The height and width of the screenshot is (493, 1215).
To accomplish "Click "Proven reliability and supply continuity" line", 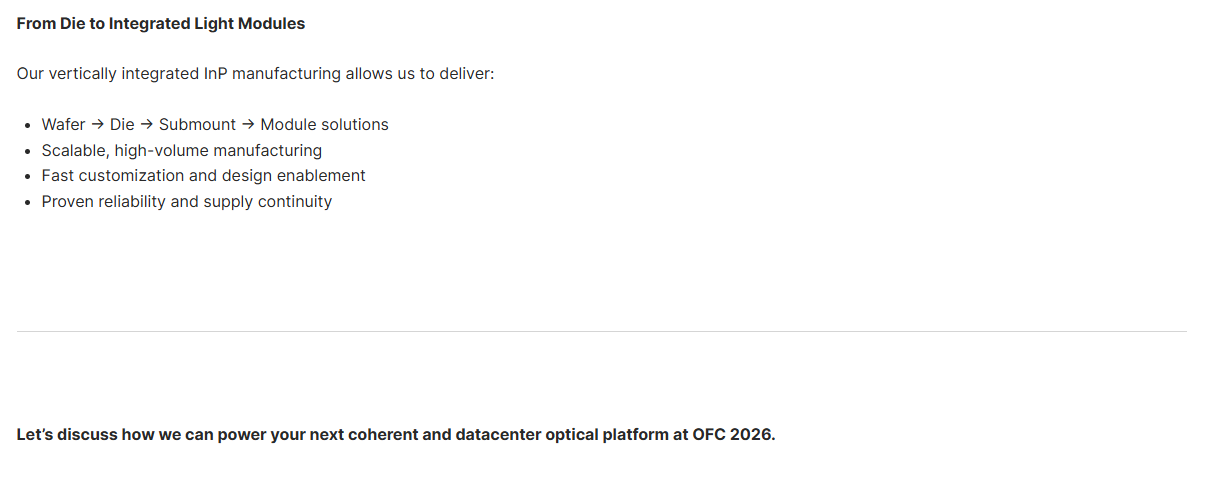I will pos(186,202).
